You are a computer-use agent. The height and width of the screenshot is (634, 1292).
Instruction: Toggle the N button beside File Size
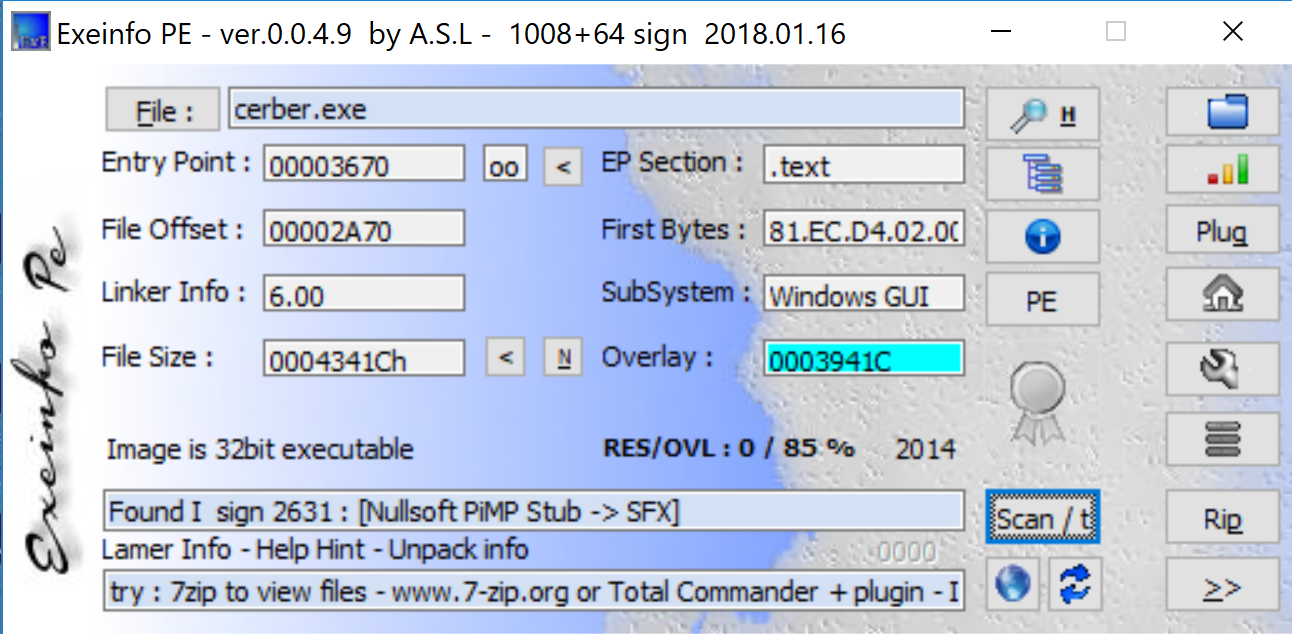tap(562, 356)
